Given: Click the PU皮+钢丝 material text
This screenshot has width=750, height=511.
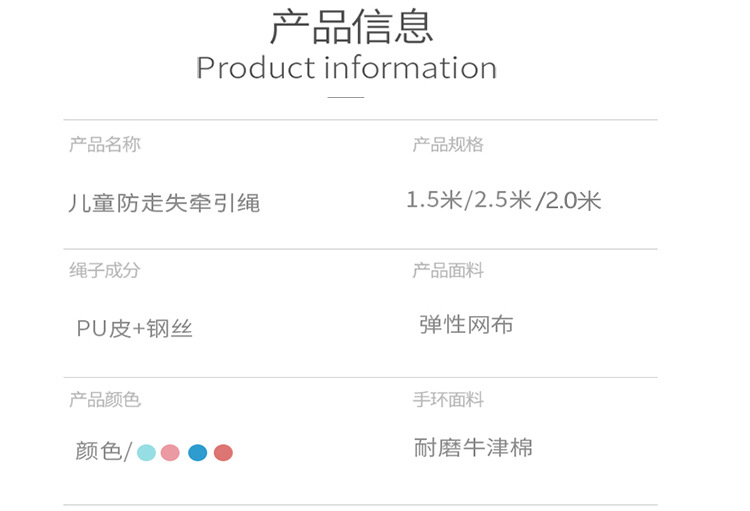Looking at the screenshot, I should point(135,328).
